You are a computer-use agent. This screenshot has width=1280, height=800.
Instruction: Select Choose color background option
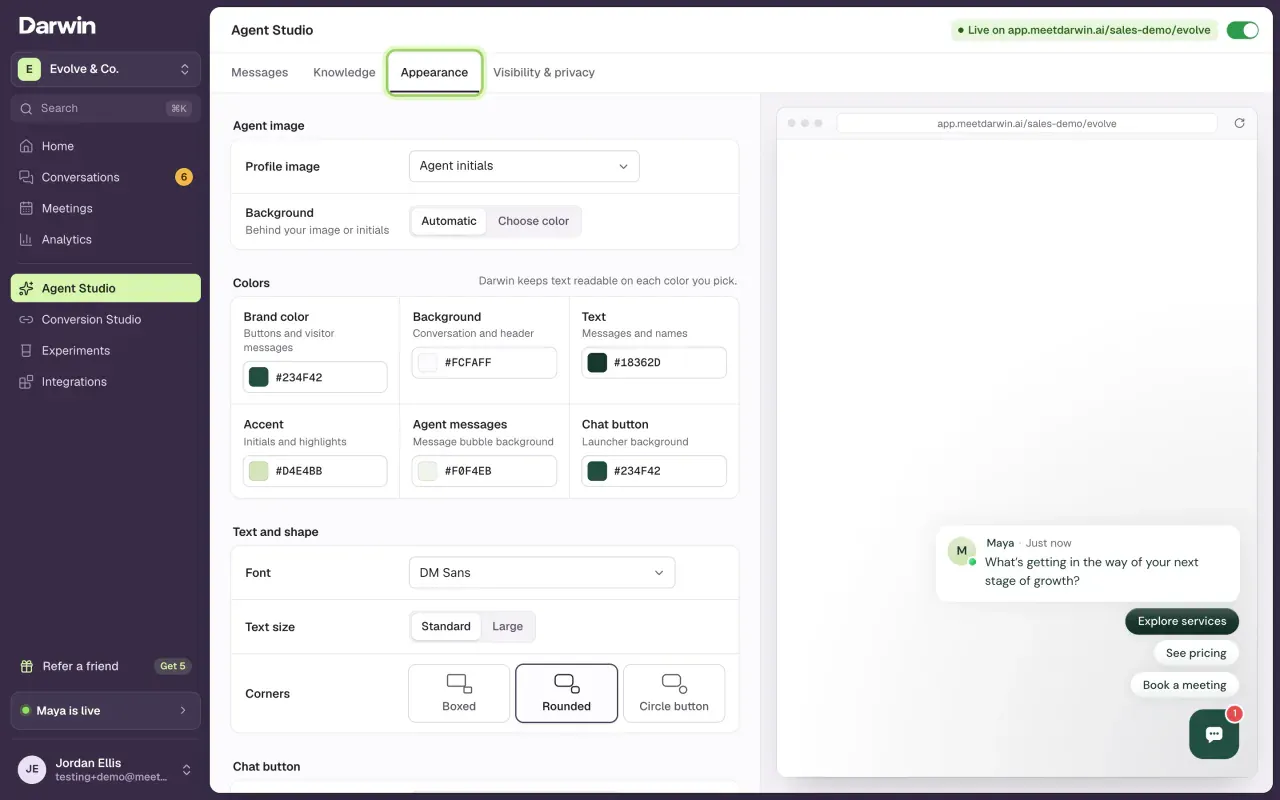click(533, 221)
